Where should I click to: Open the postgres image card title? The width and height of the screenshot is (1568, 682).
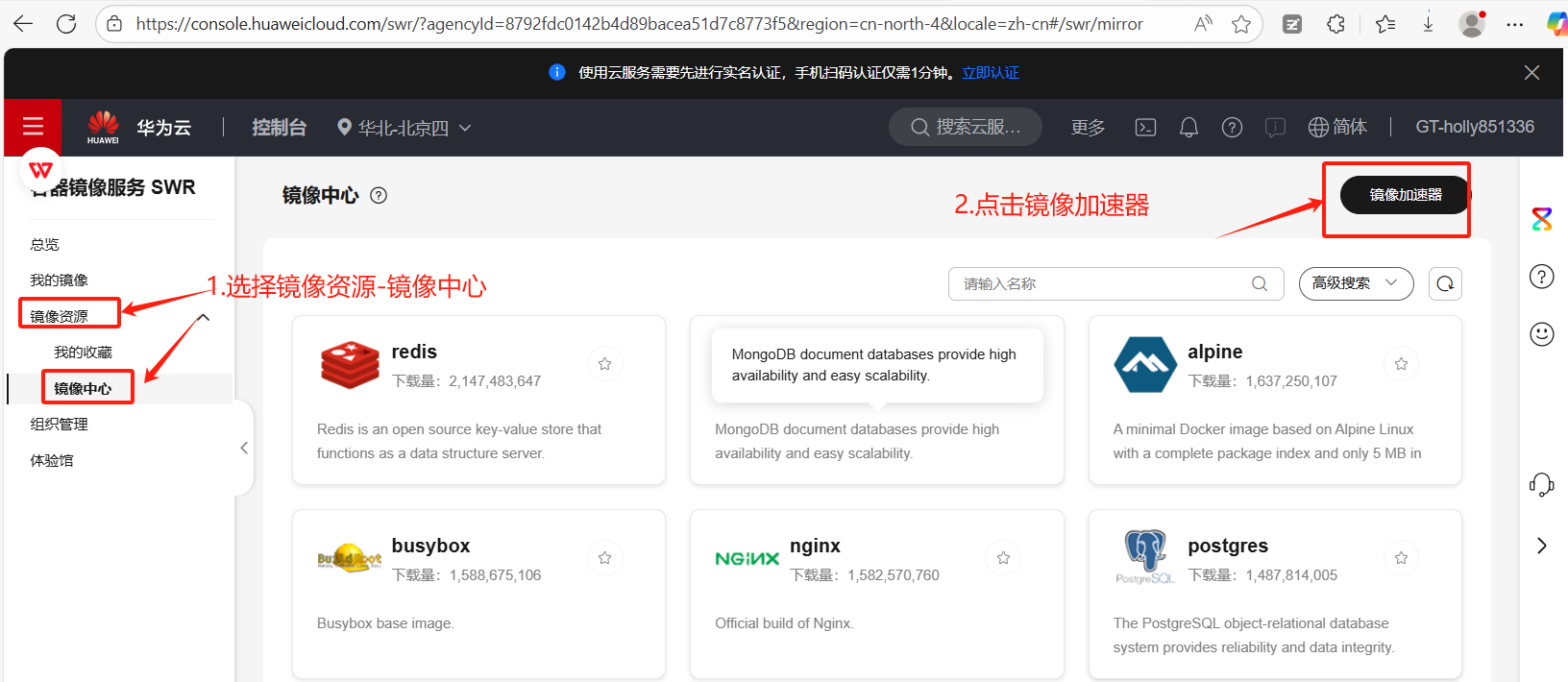pyautogui.click(x=1228, y=546)
